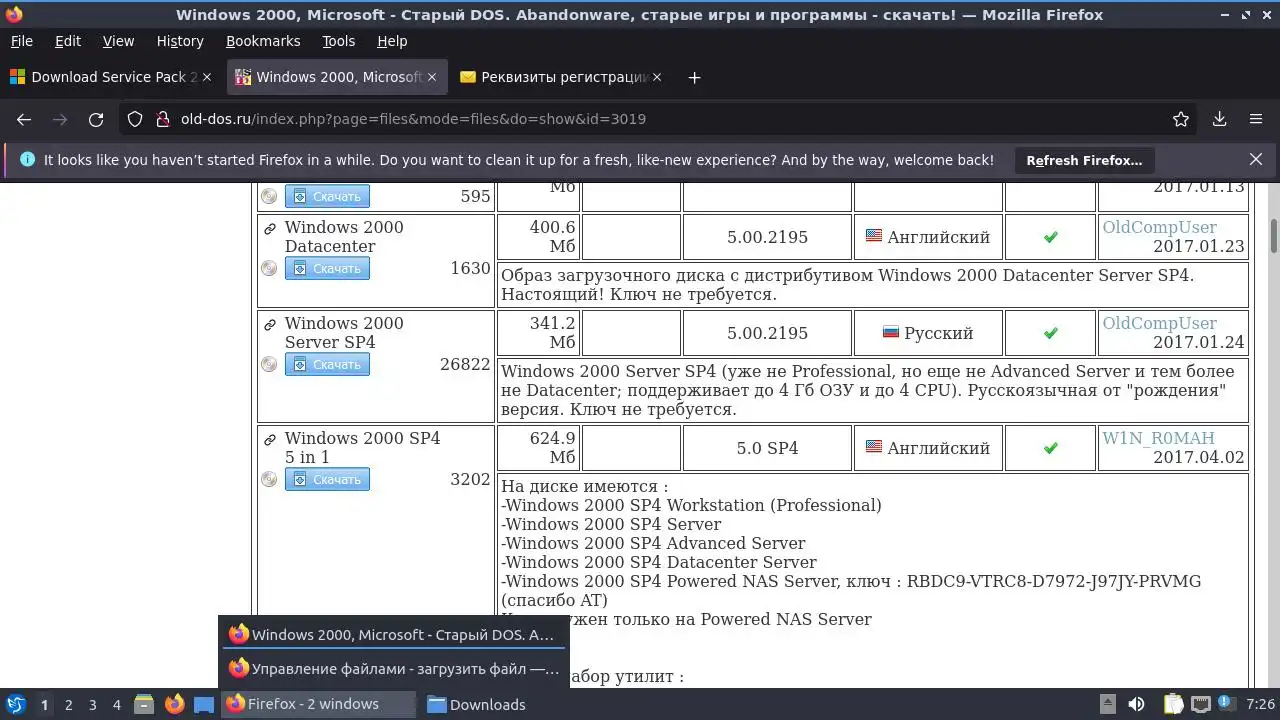Open the History menu
This screenshot has width=1280, height=720.
pyautogui.click(x=180, y=41)
